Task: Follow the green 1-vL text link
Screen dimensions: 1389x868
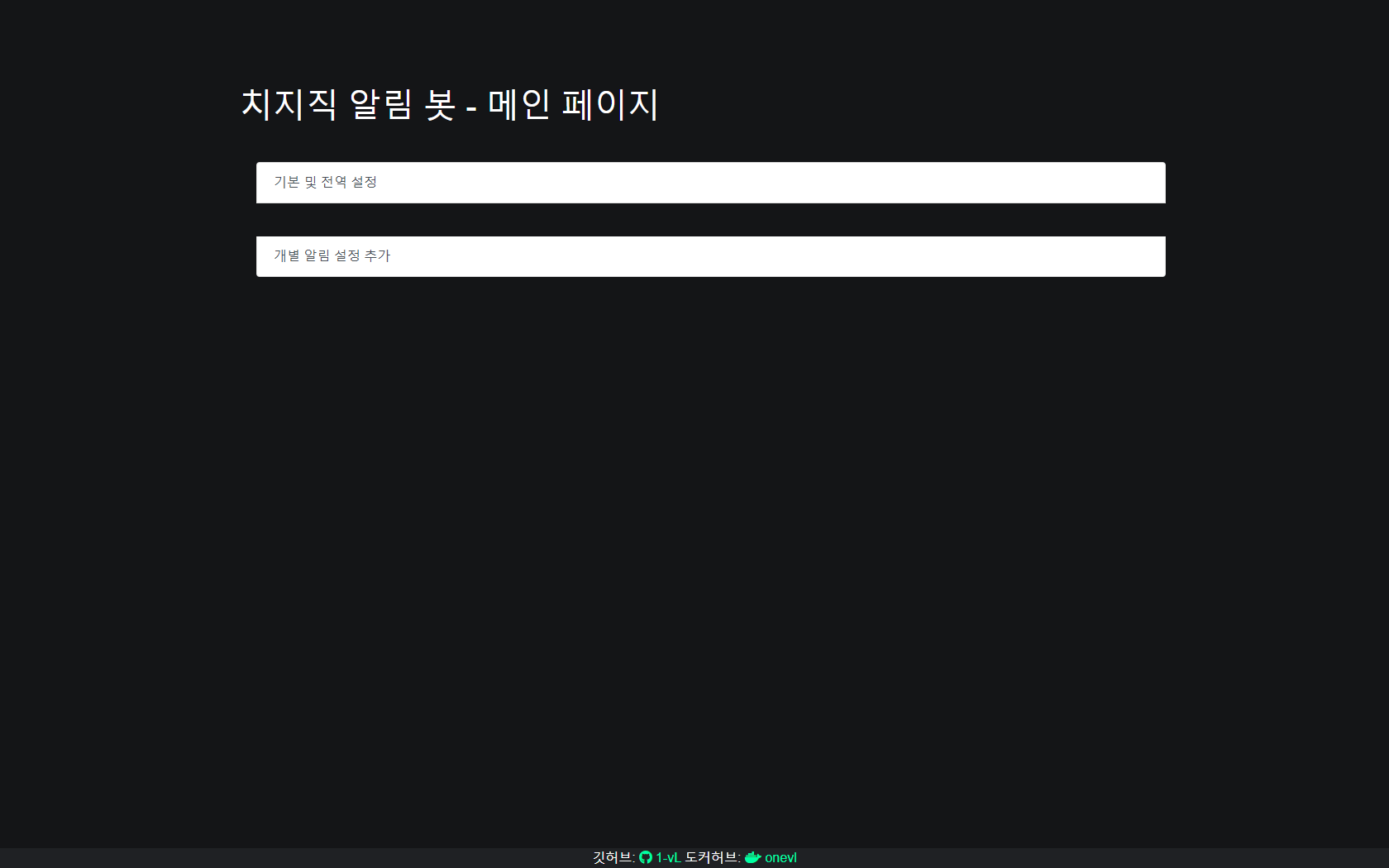Action: click(x=668, y=858)
